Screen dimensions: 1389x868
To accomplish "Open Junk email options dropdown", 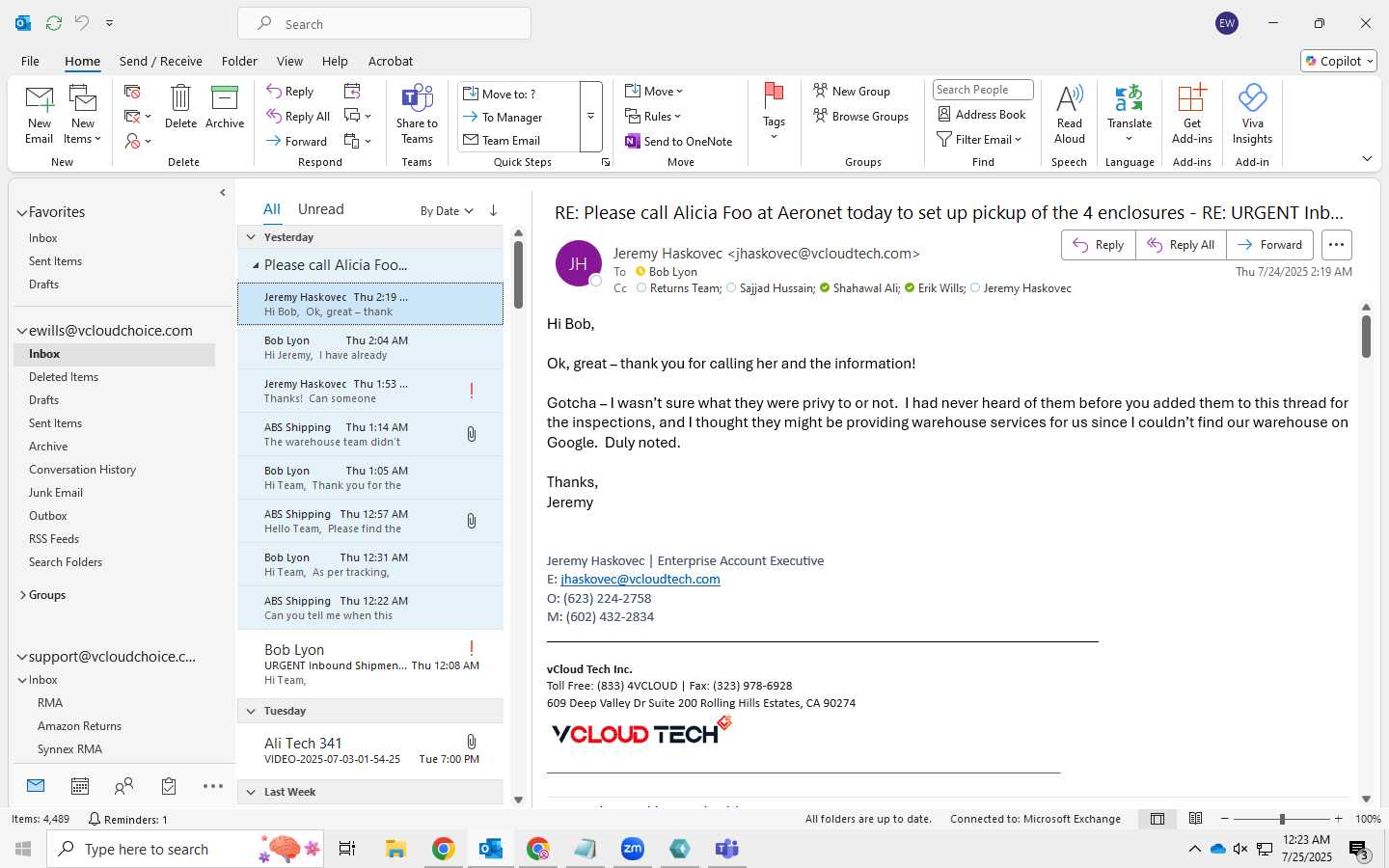I will 139,141.
